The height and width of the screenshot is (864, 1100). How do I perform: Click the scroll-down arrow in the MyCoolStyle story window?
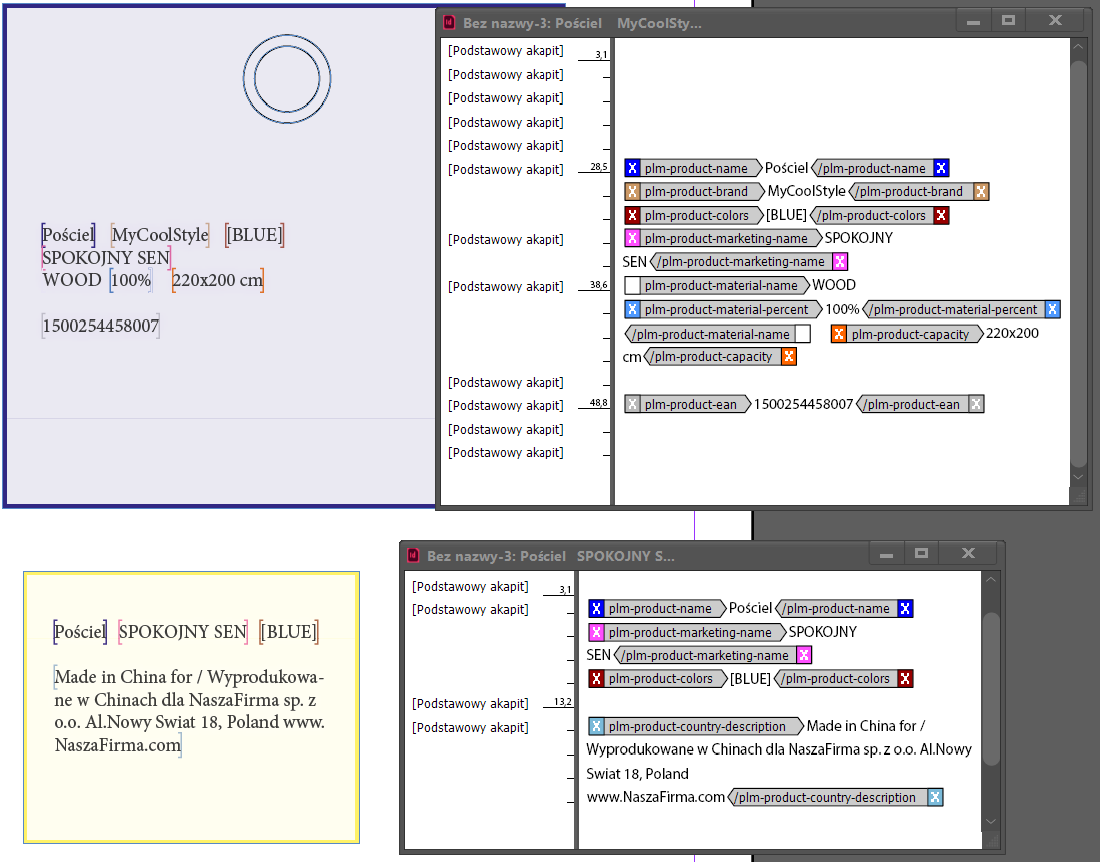(1079, 477)
